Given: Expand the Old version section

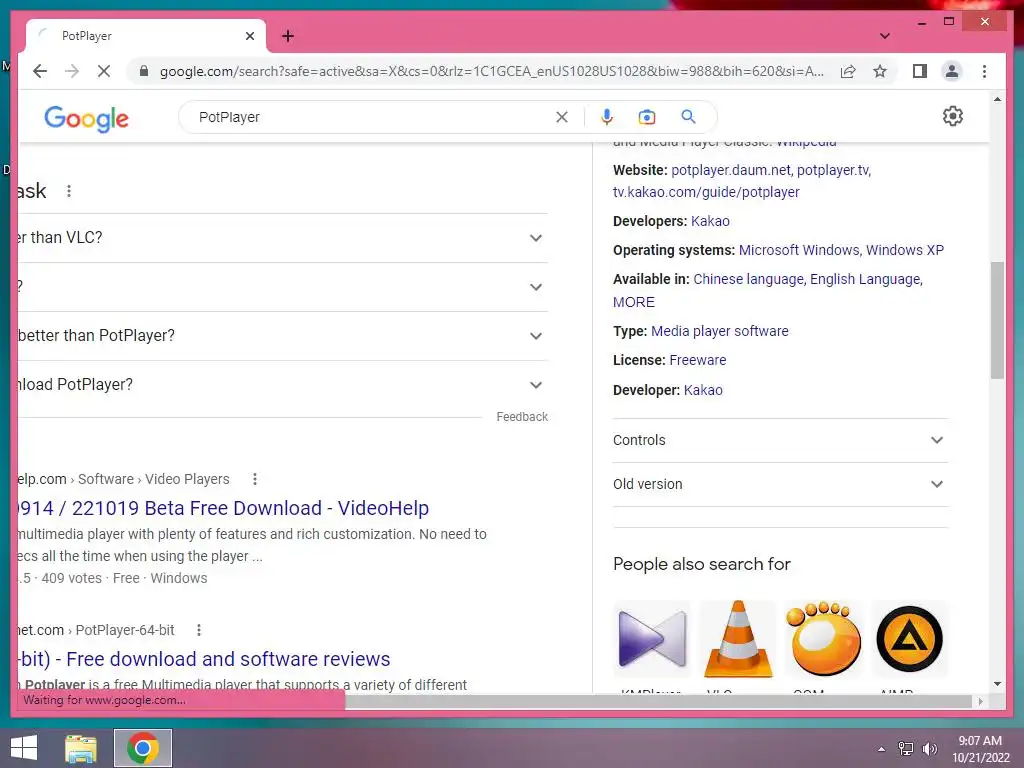Looking at the screenshot, I should coord(780,484).
